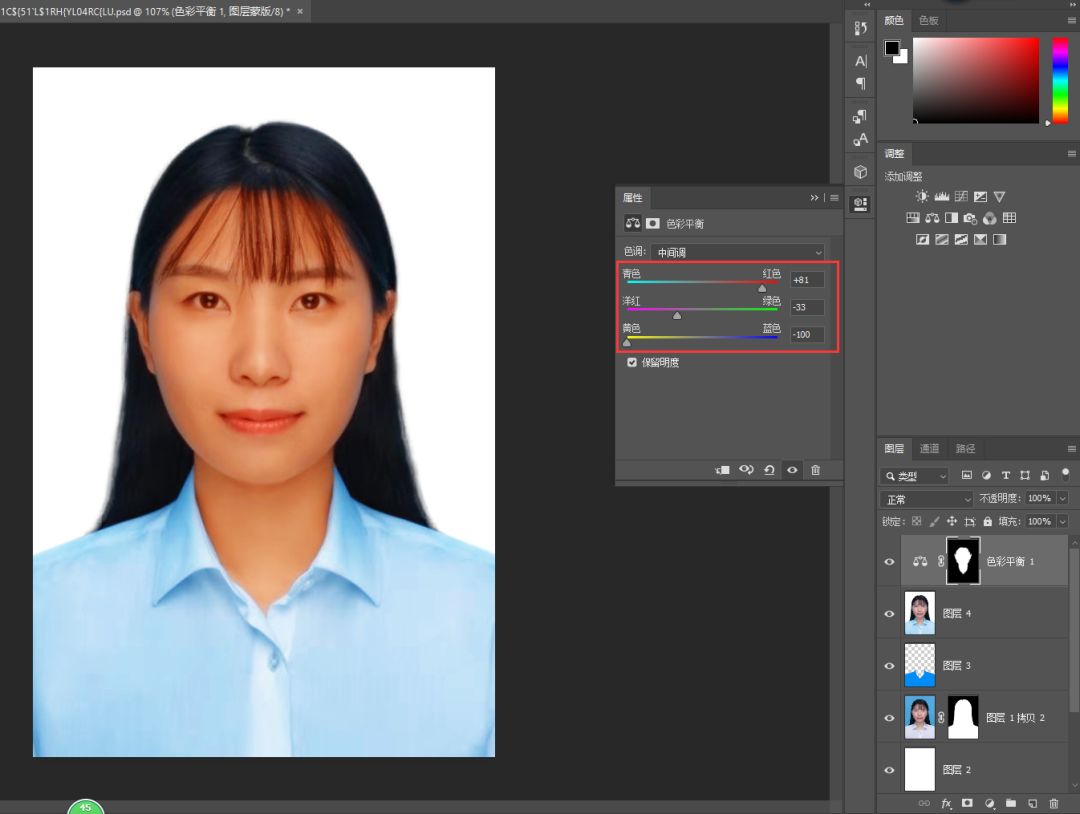Select the 图层 3 layer thumbnail

919,665
